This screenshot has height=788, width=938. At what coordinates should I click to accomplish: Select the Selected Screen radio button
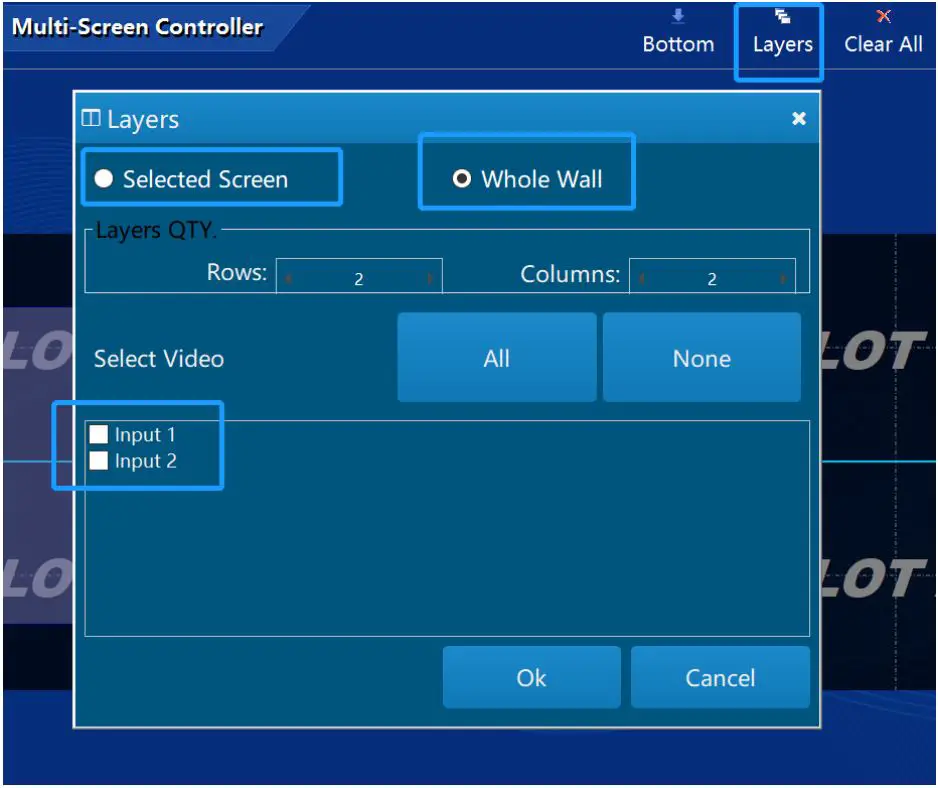[104, 178]
